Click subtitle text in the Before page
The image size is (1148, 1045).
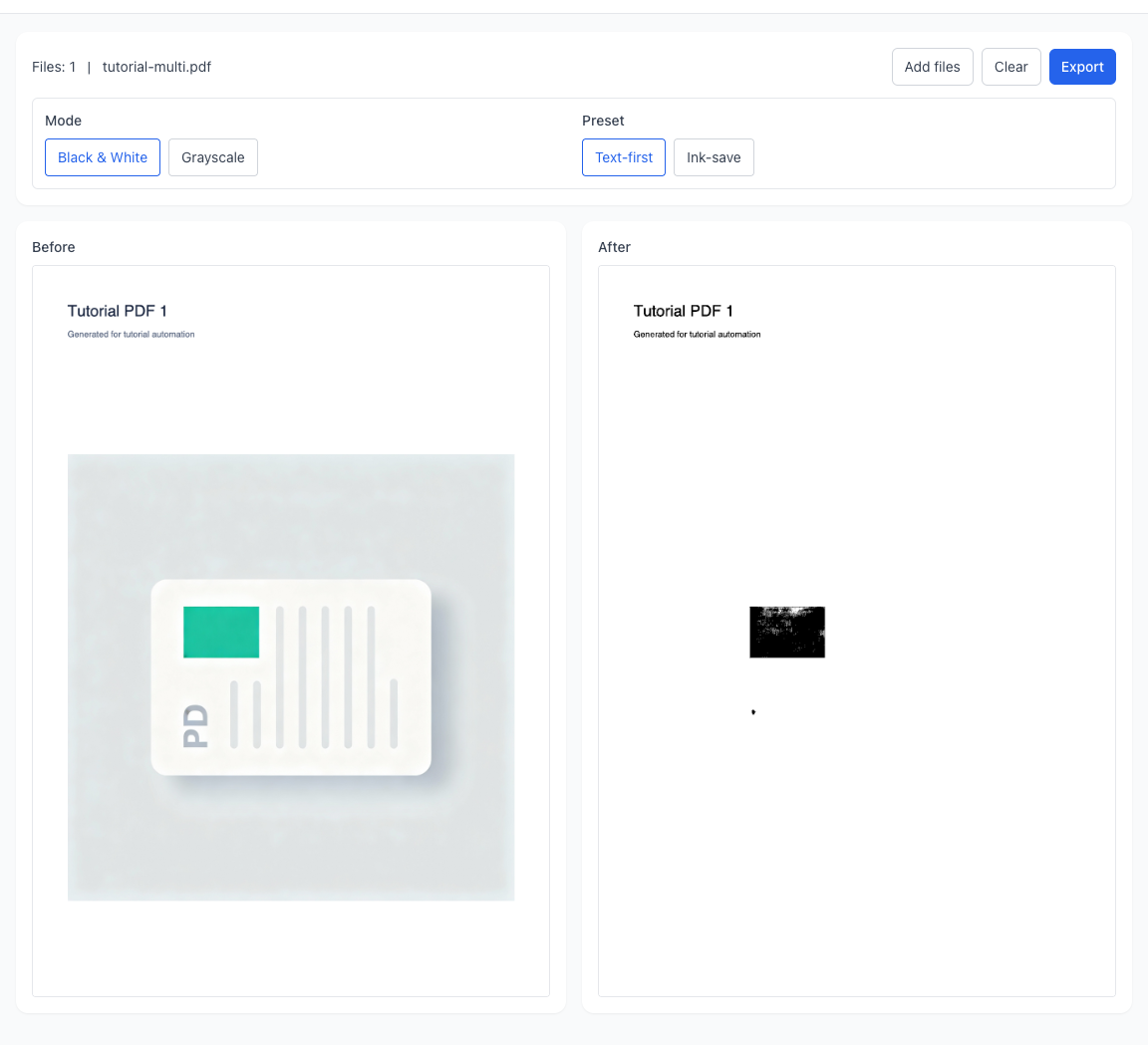tap(131, 335)
